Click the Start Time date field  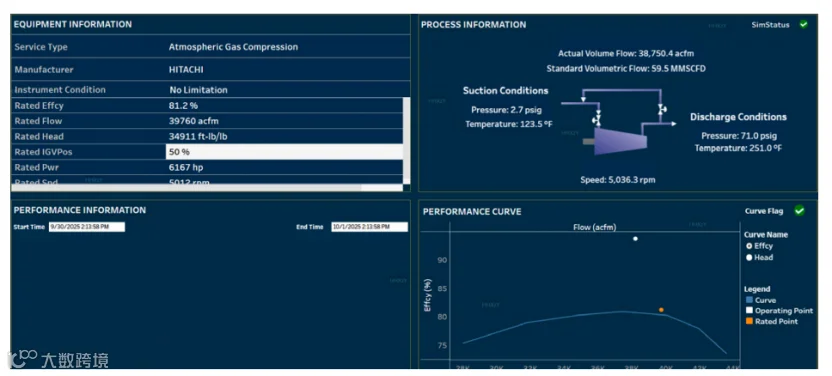tap(87, 227)
